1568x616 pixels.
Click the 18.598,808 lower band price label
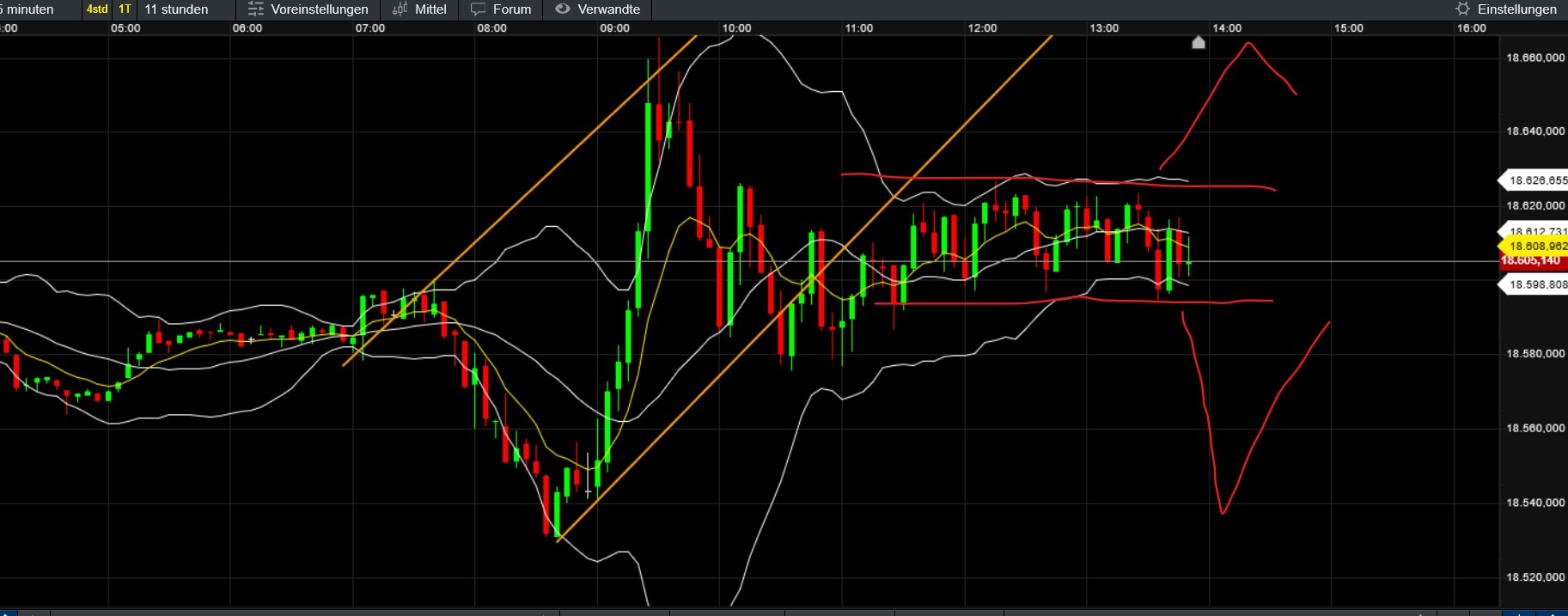1535,284
